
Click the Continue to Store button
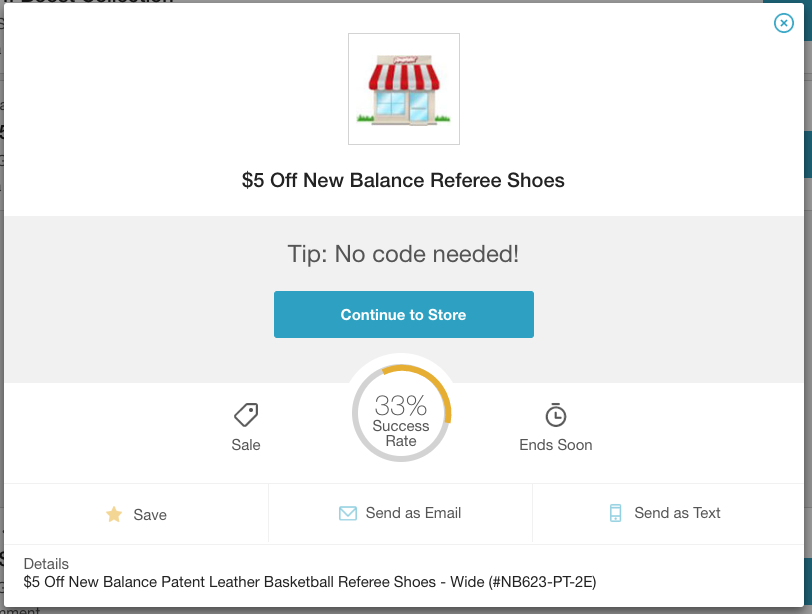coord(404,314)
